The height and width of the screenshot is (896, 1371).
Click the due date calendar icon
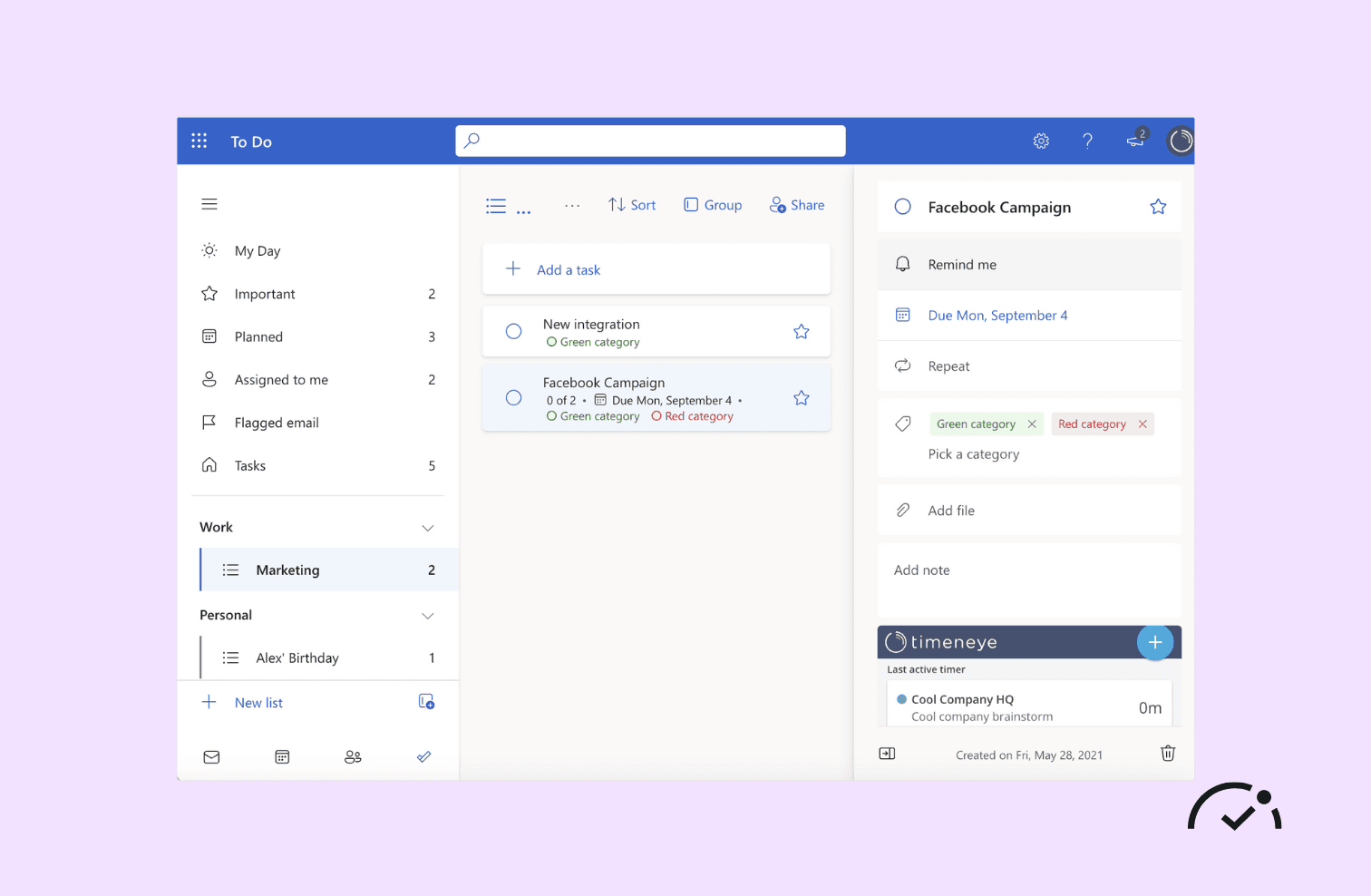coord(903,315)
